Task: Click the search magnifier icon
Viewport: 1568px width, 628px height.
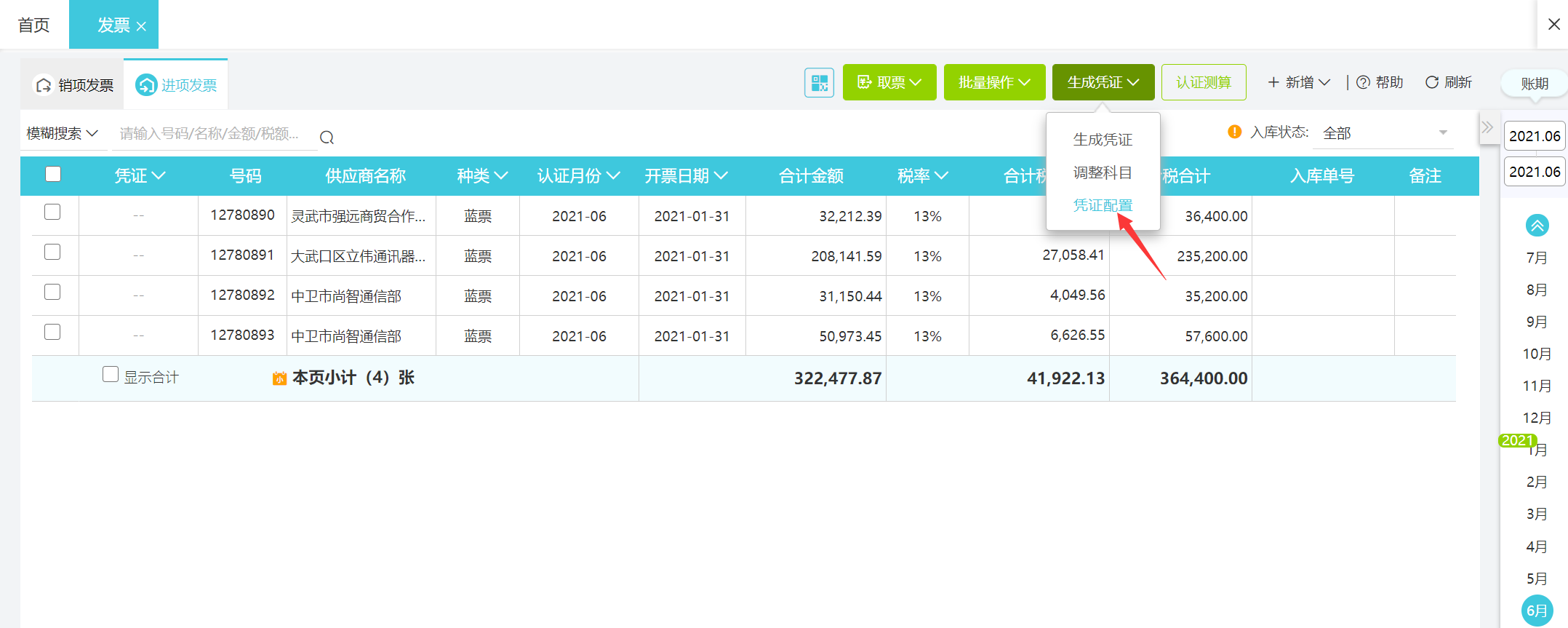Action: [x=327, y=138]
